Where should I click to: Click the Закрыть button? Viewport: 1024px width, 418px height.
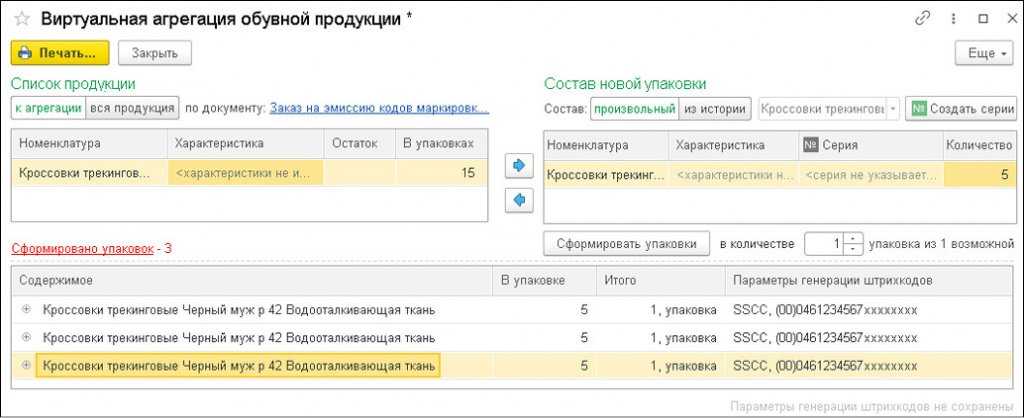pyautogui.click(x=155, y=53)
